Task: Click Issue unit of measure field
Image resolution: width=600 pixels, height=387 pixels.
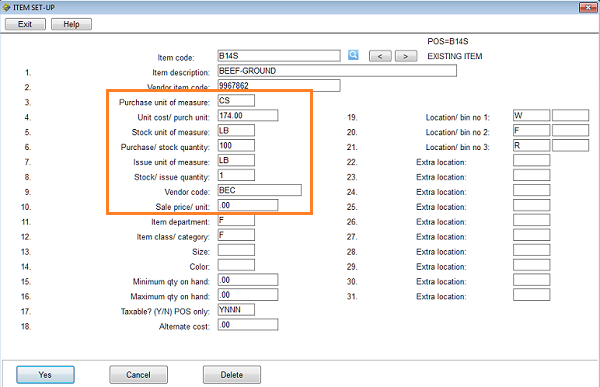Action: click(x=236, y=160)
